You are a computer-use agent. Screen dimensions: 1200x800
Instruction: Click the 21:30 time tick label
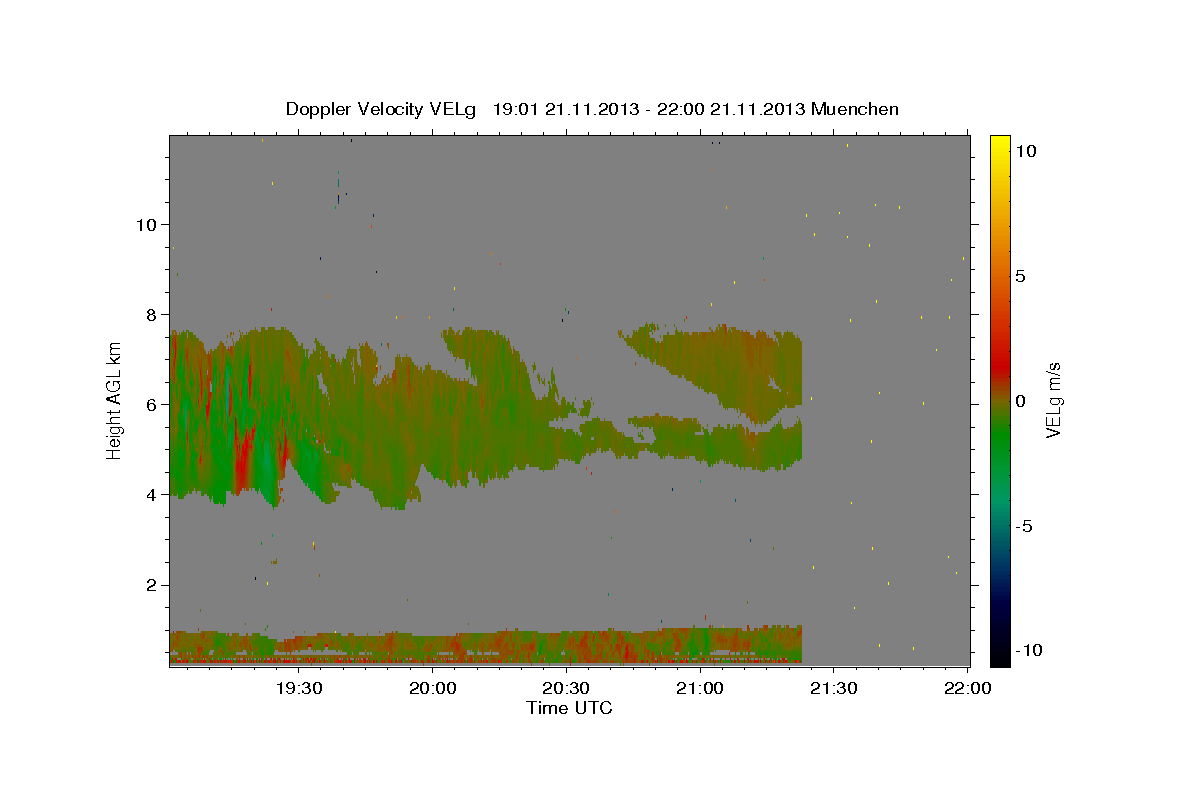pos(834,688)
